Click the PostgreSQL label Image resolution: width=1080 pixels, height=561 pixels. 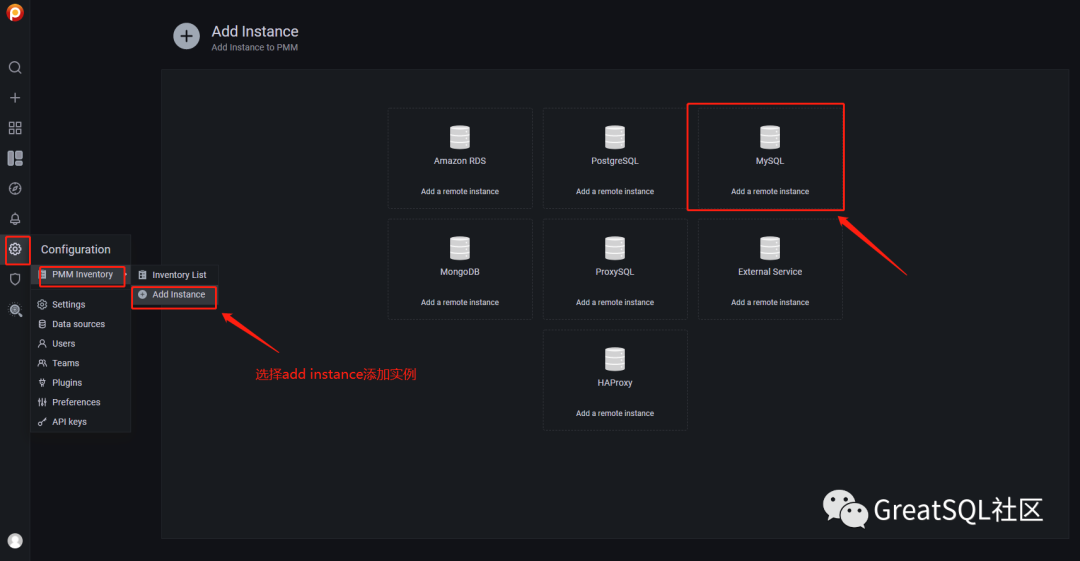(614, 161)
